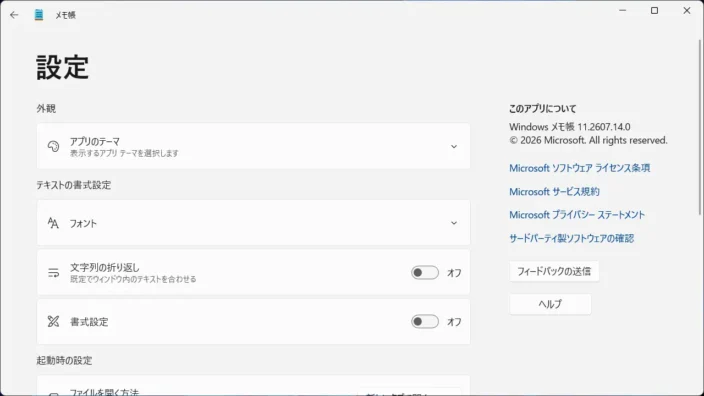This screenshot has width=704, height=396.
Task: Click the font icon beside フォント
Action: (53, 223)
